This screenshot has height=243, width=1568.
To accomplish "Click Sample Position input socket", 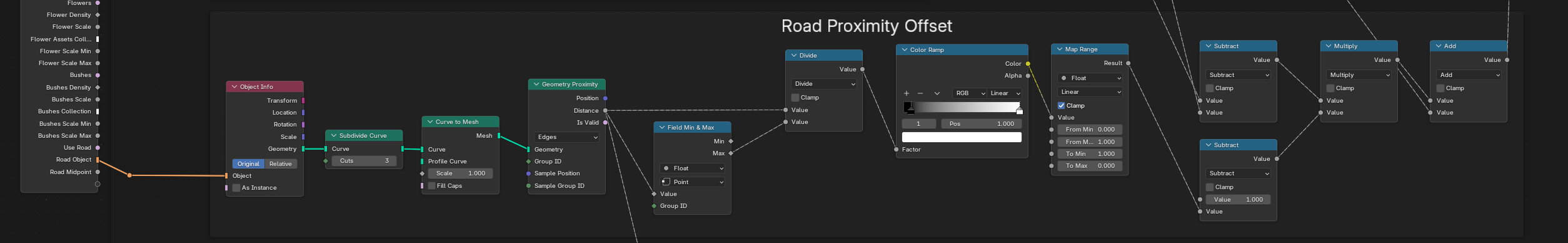I will point(529,173).
